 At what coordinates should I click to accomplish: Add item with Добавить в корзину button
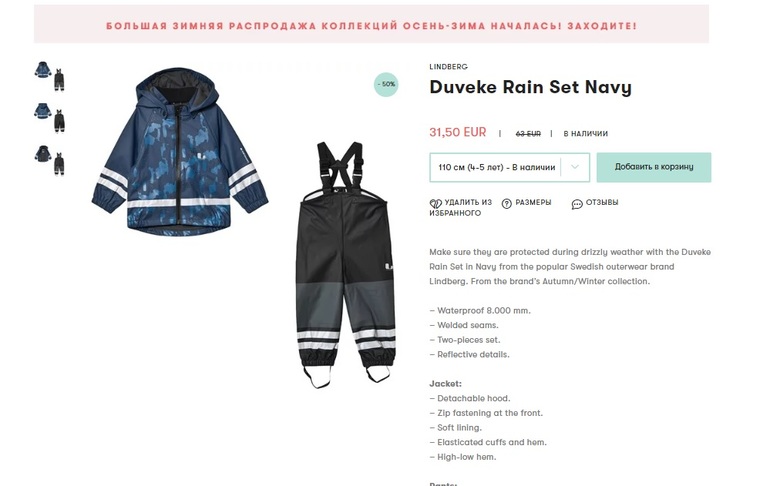(x=654, y=167)
